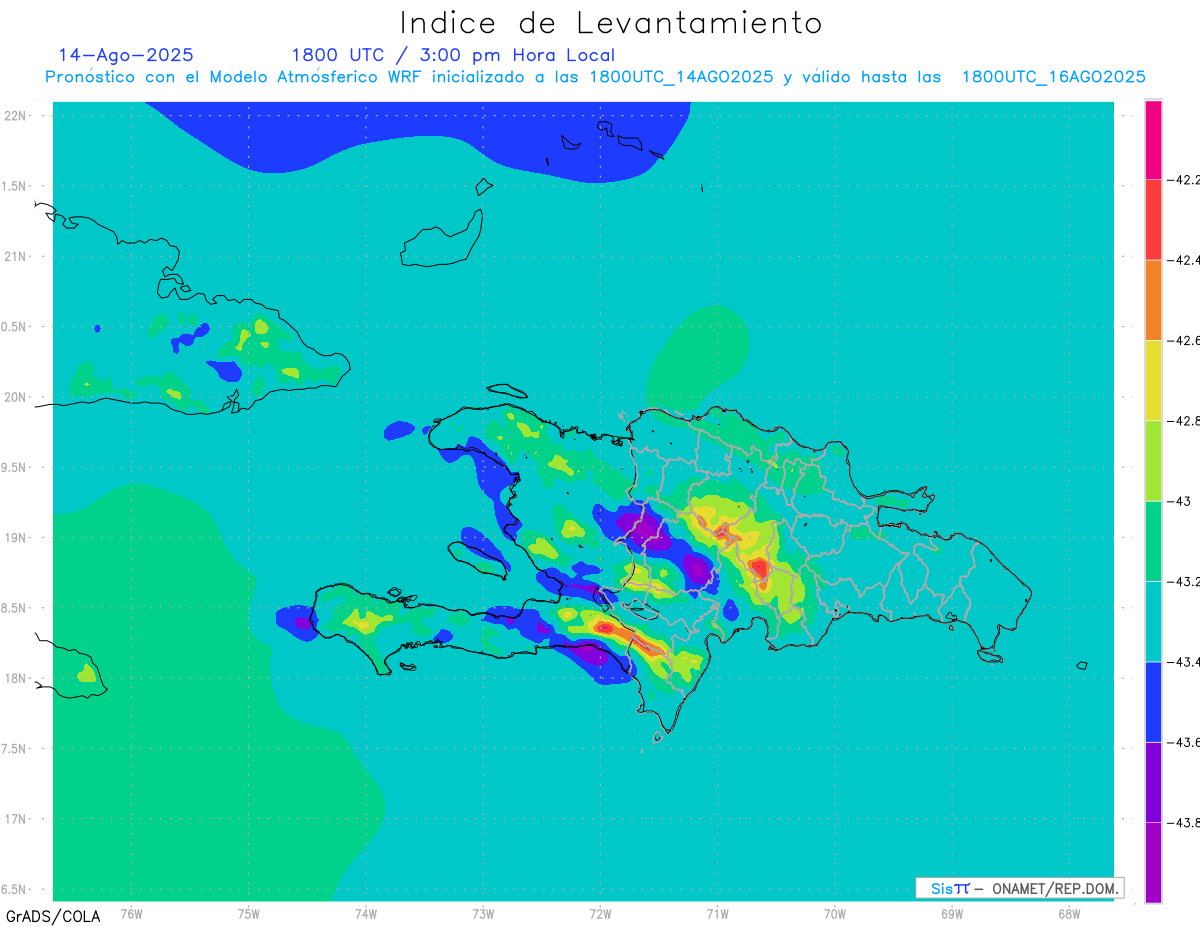Image resolution: width=1200 pixels, height=927 pixels.
Task: Click the '74W' longitude label
Action: (366, 913)
